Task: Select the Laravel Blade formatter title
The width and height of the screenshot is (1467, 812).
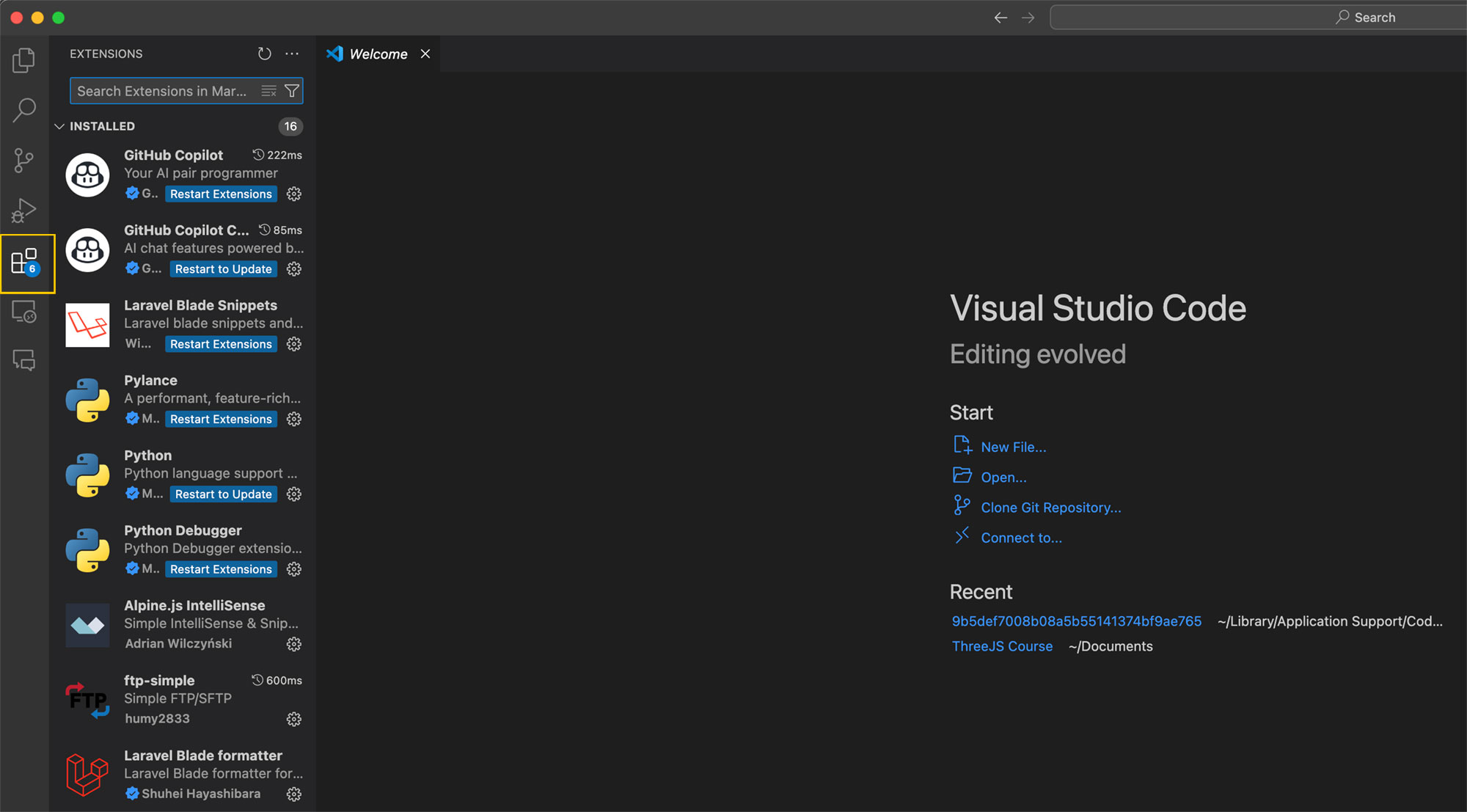Action: click(x=203, y=756)
